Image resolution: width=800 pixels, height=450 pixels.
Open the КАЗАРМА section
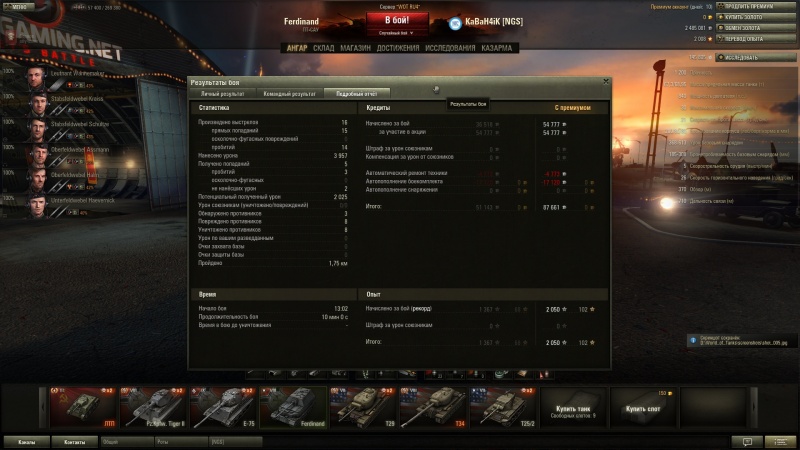[496, 47]
